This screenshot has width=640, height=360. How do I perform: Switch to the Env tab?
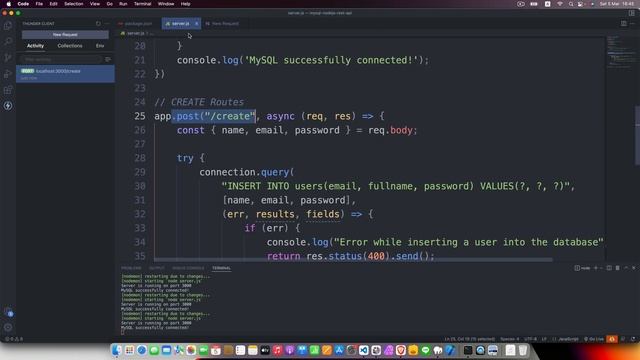[100, 46]
